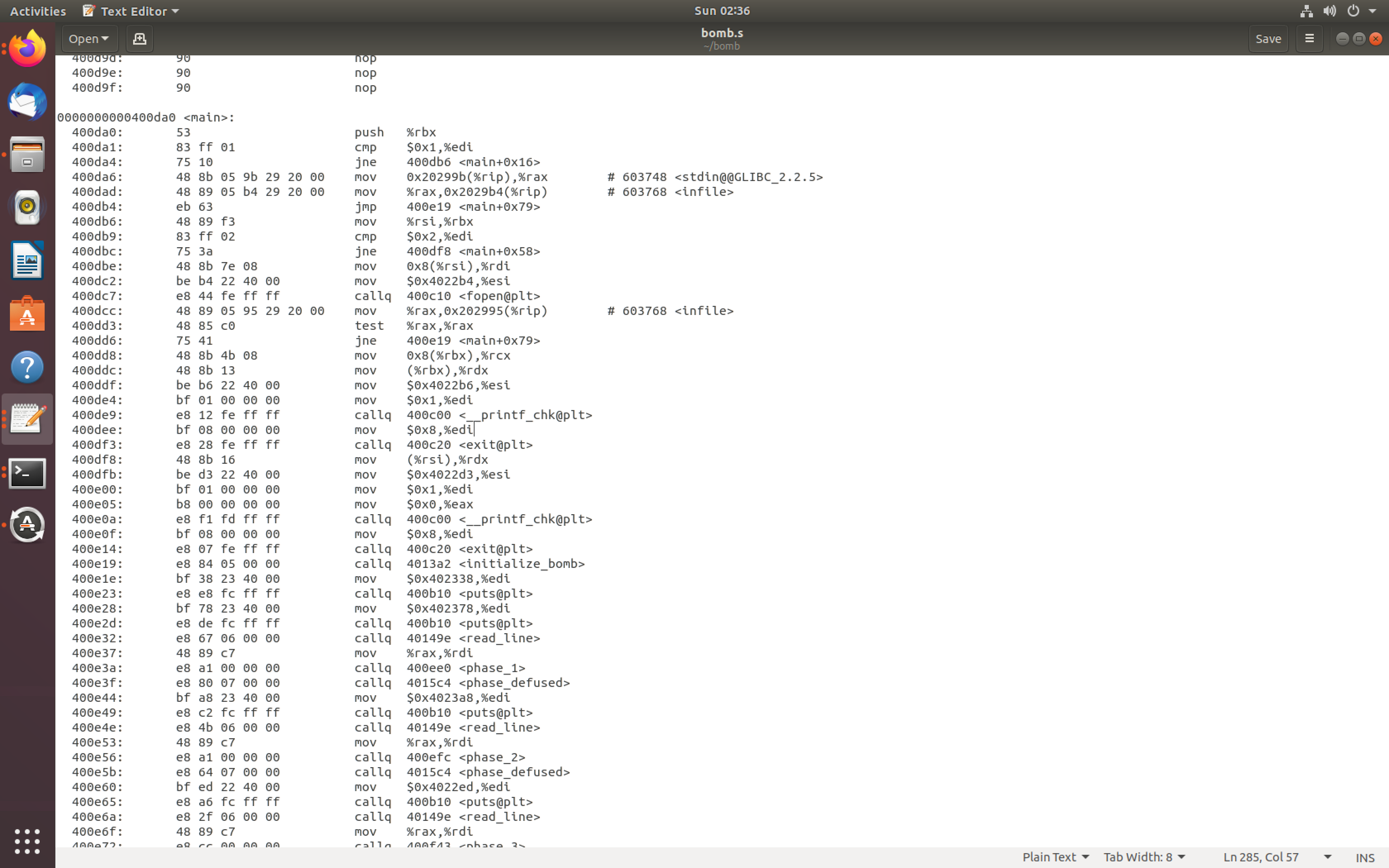Launch Firefox from the dock
The image size is (1389, 868).
(27, 49)
